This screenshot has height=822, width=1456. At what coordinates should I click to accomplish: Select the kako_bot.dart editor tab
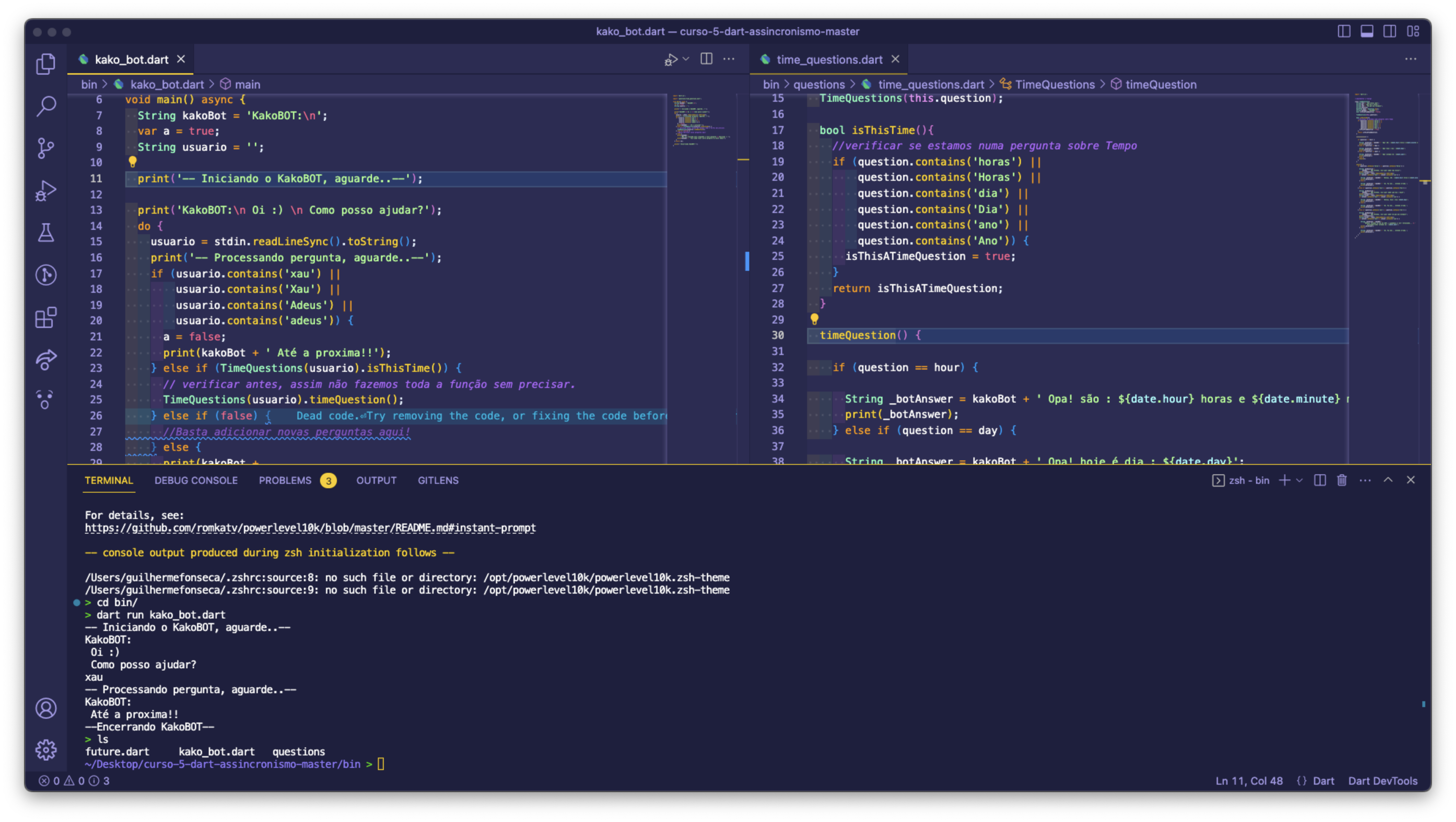(x=131, y=59)
